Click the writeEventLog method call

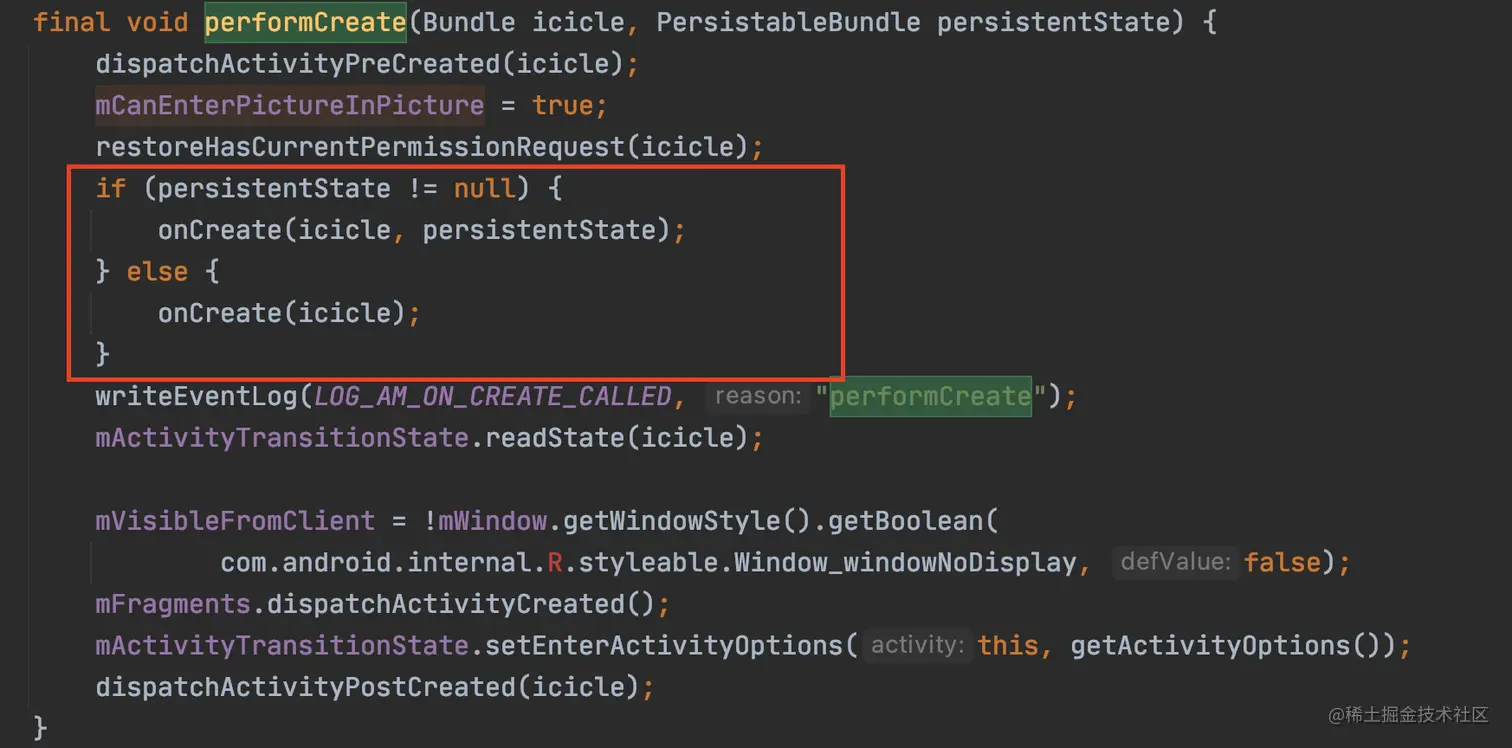[197, 396]
